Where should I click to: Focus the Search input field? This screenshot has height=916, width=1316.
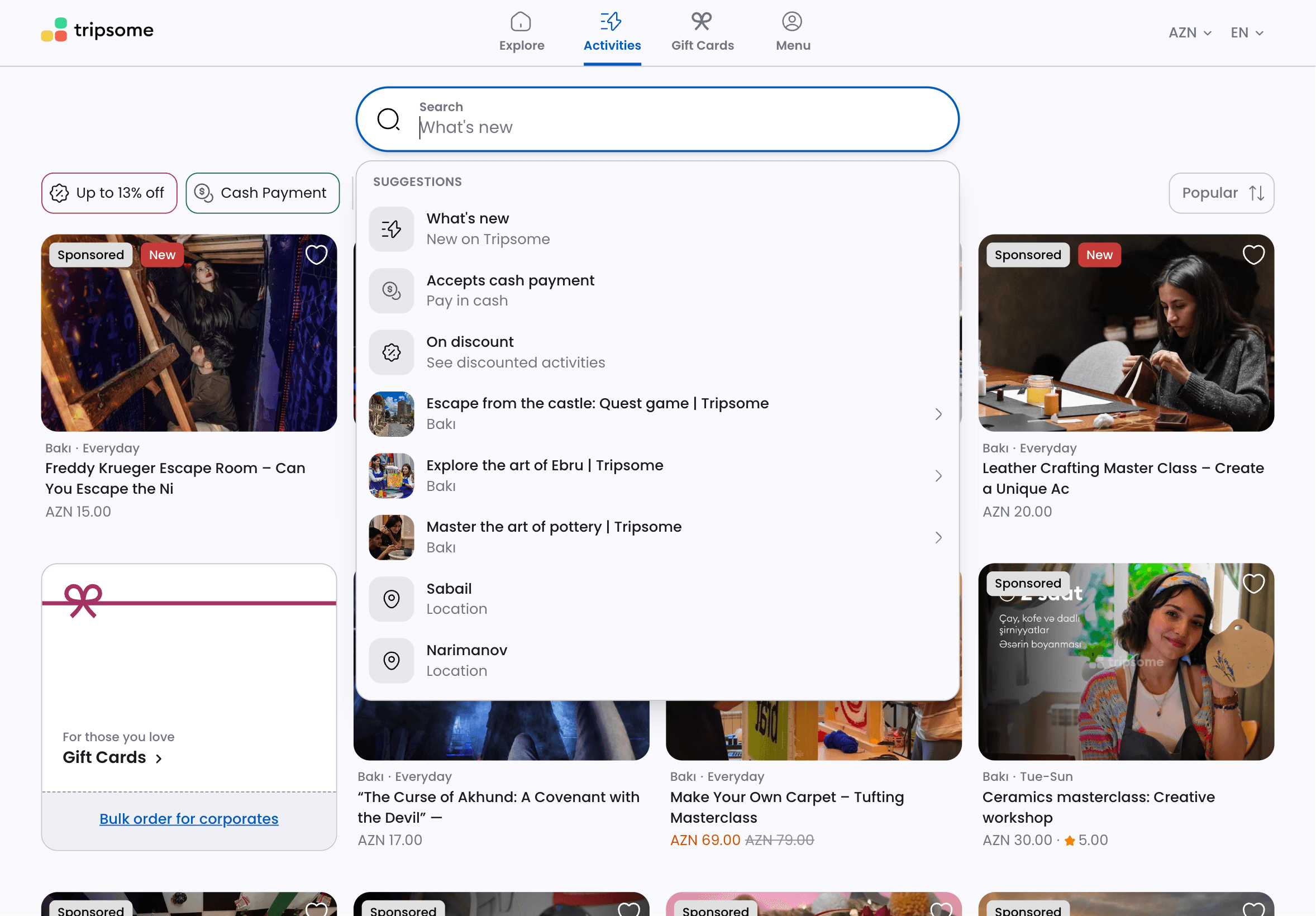pos(657,119)
